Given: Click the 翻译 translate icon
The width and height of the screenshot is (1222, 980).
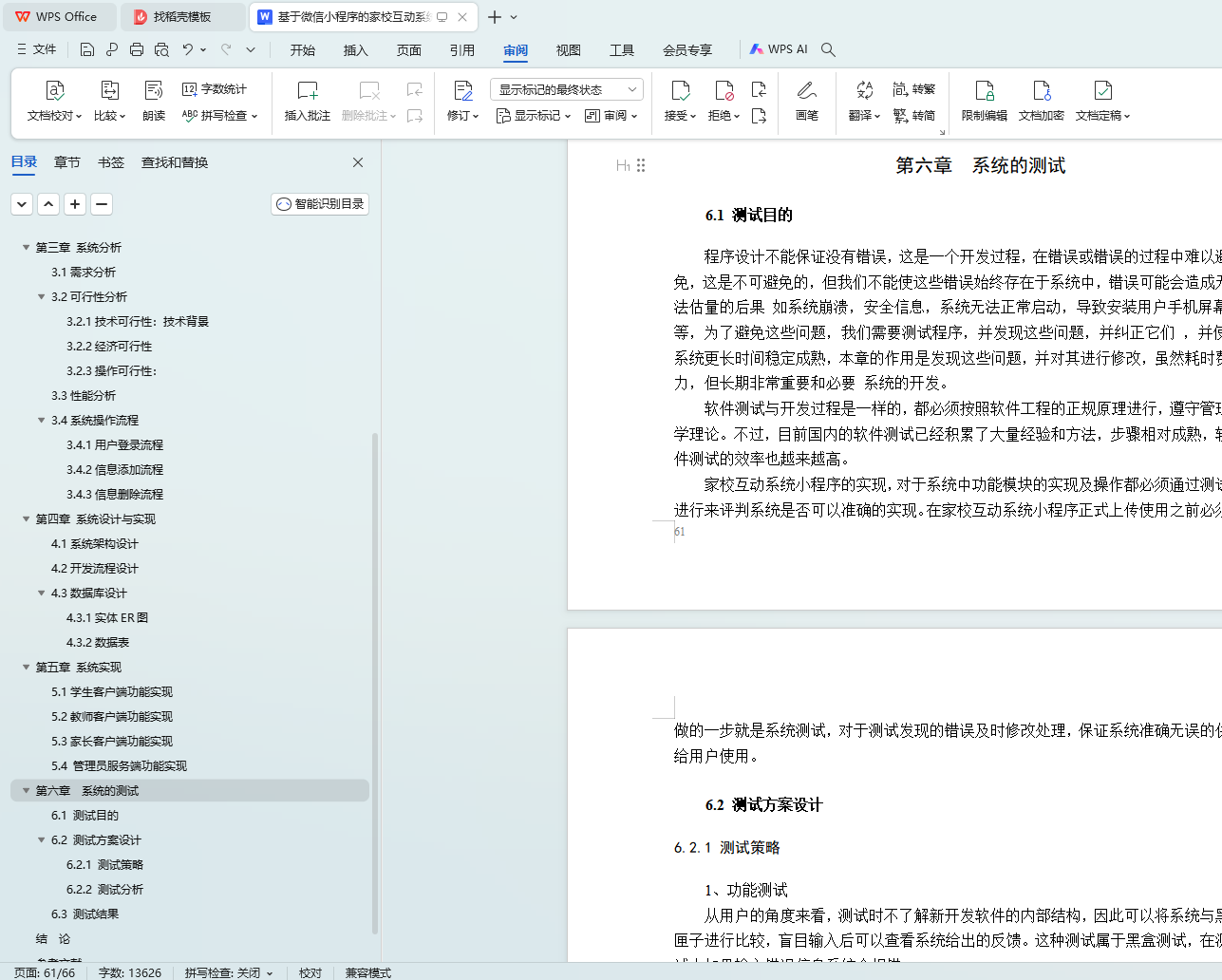Looking at the screenshot, I should [864, 90].
